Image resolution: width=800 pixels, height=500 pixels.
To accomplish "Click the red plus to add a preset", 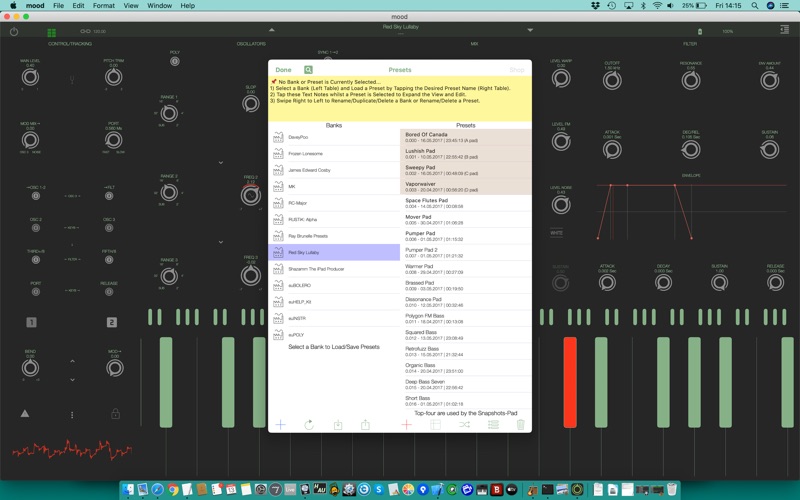I will point(406,424).
